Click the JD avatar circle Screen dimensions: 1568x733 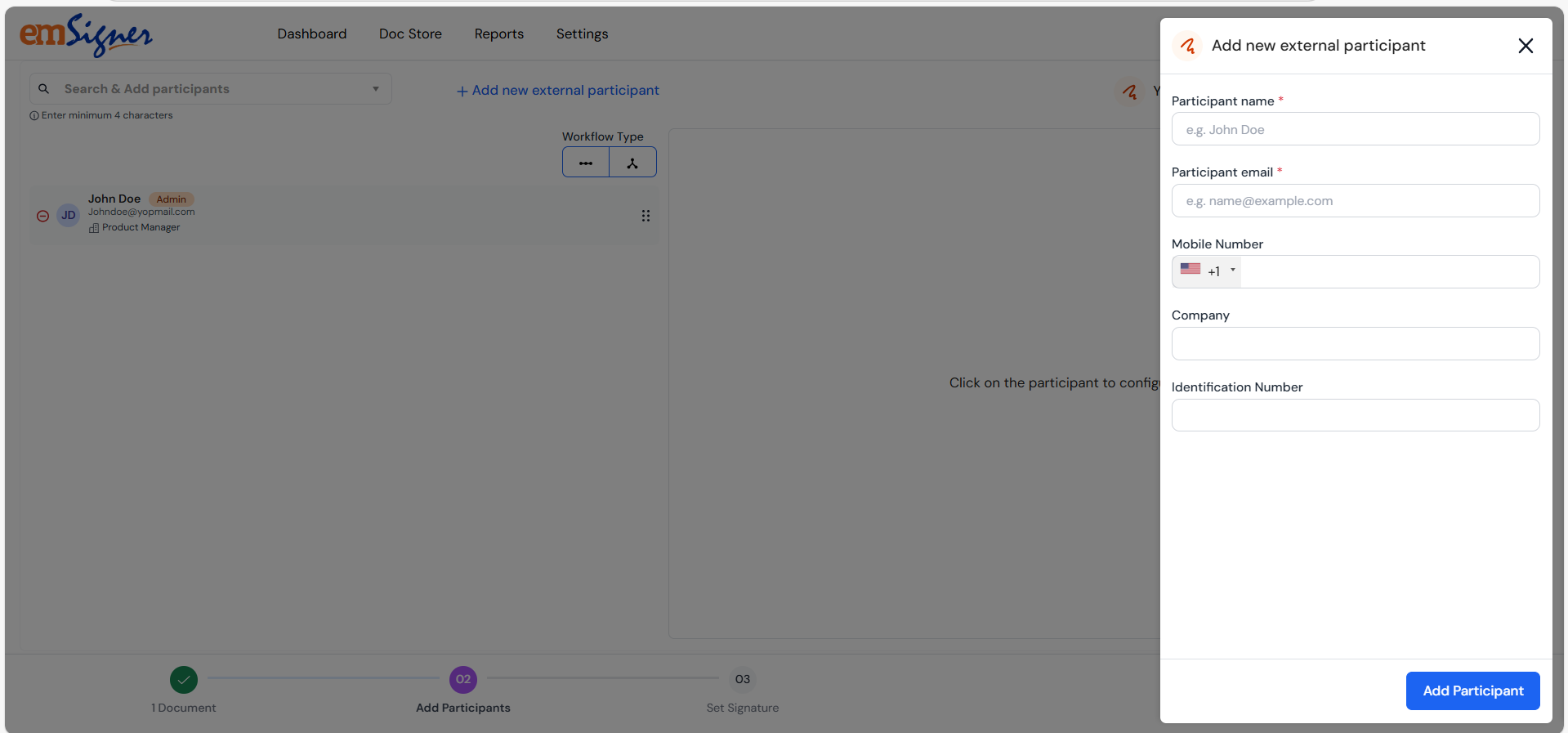tap(69, 216)
